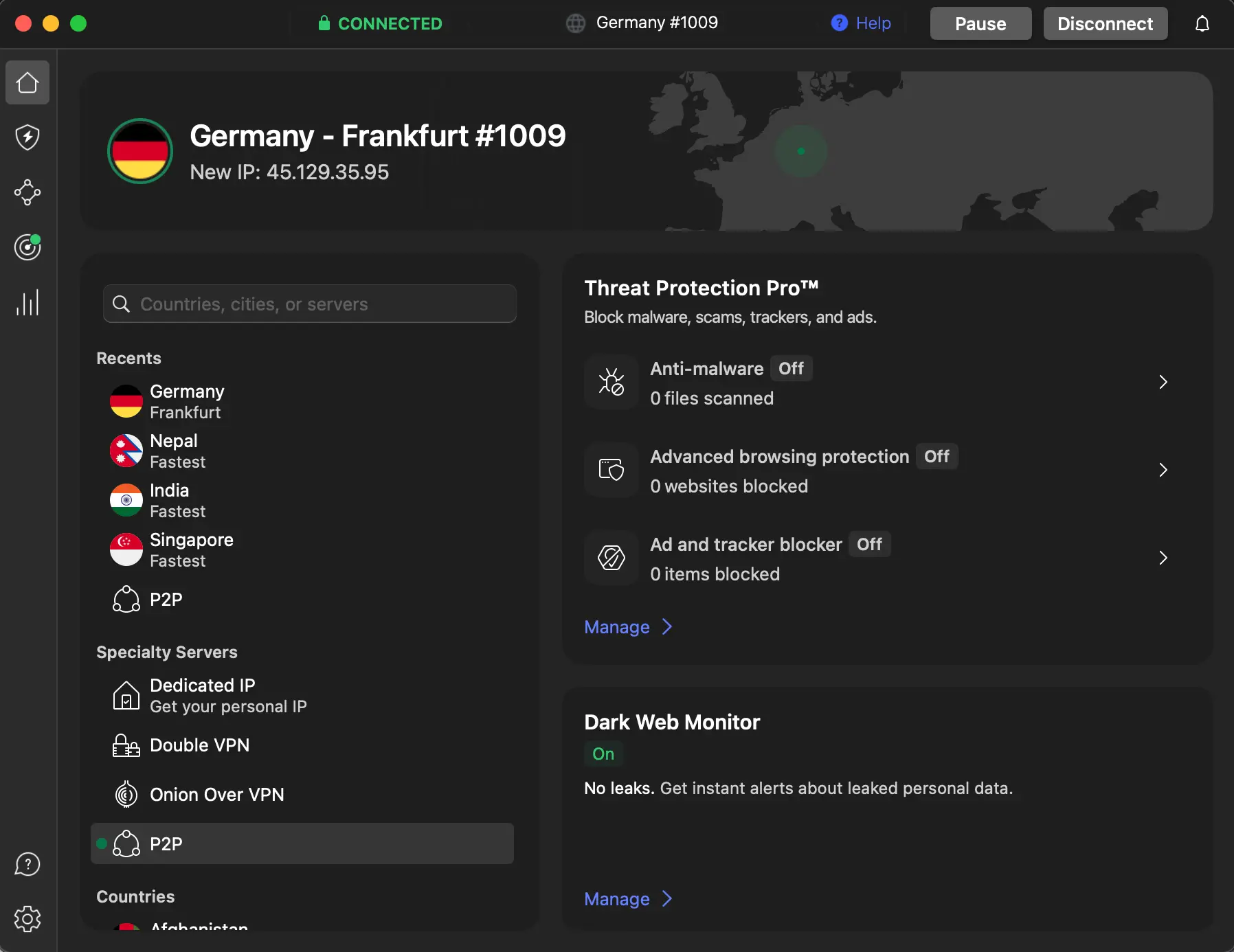
Task: Click the globe icon beside Germany #1009
Action: pyautogui.click(x=576, y=23)
